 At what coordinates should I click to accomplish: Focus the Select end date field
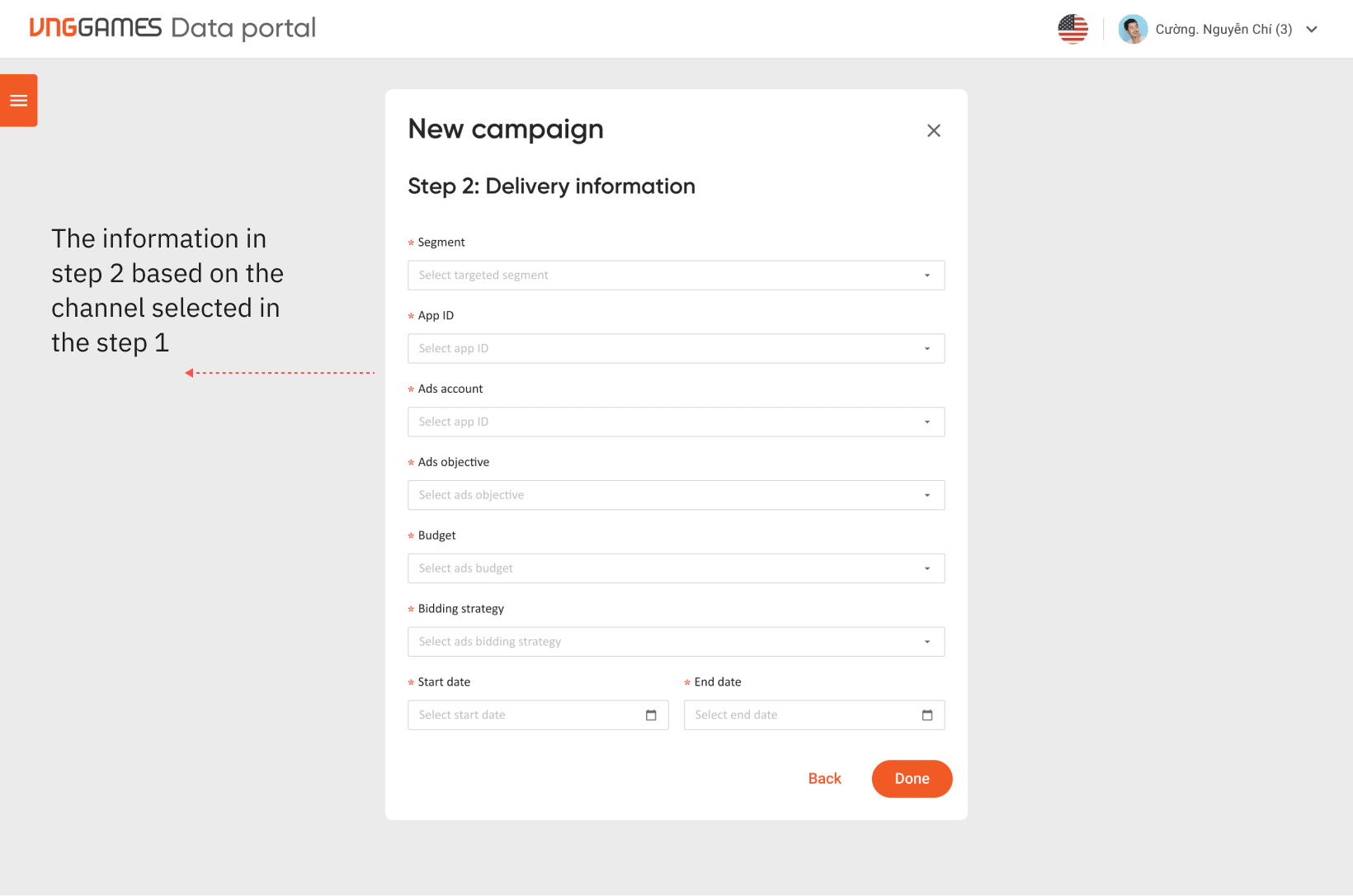tap(814, 715)
